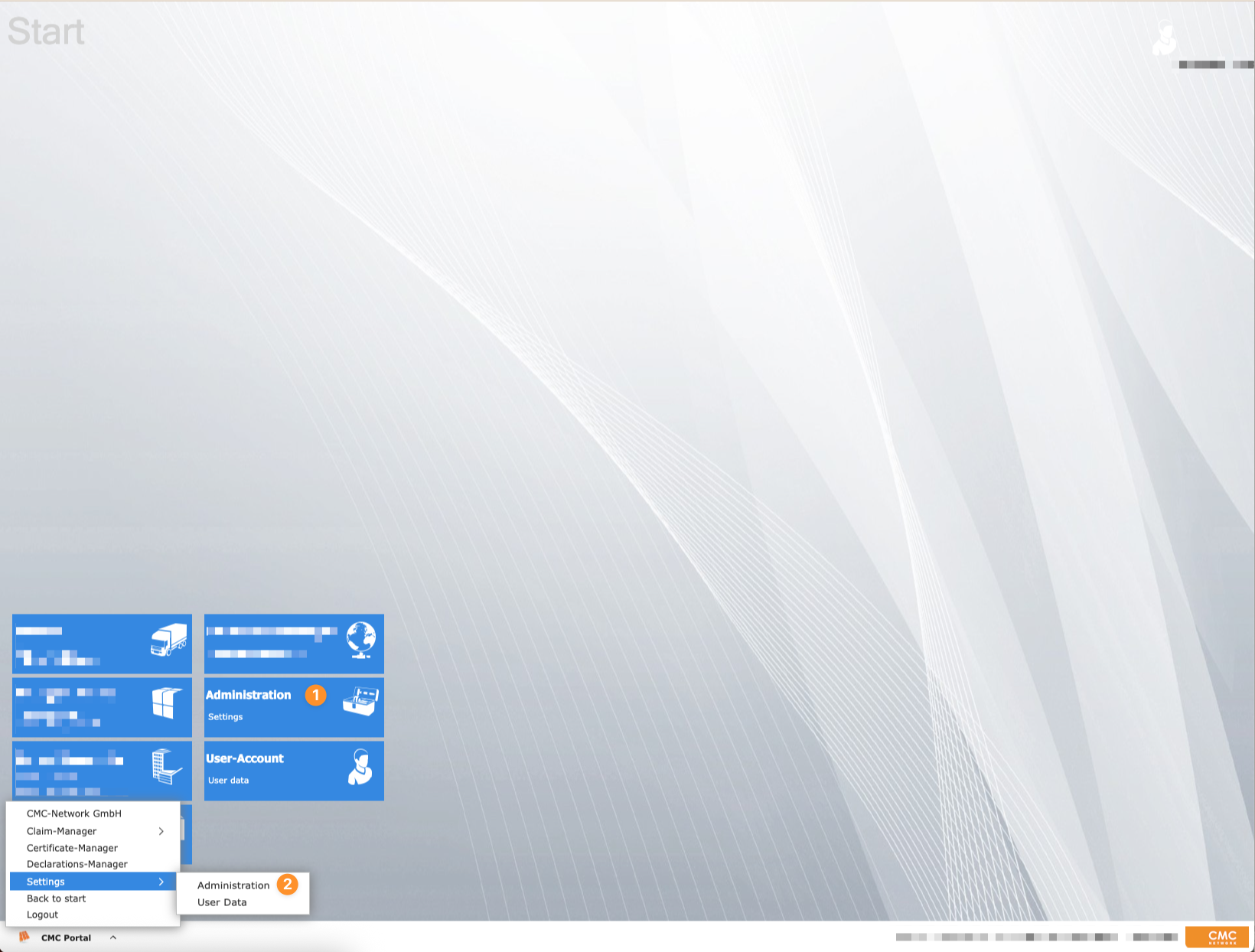Select Administration in the Settings submenu

pos(233,885)
